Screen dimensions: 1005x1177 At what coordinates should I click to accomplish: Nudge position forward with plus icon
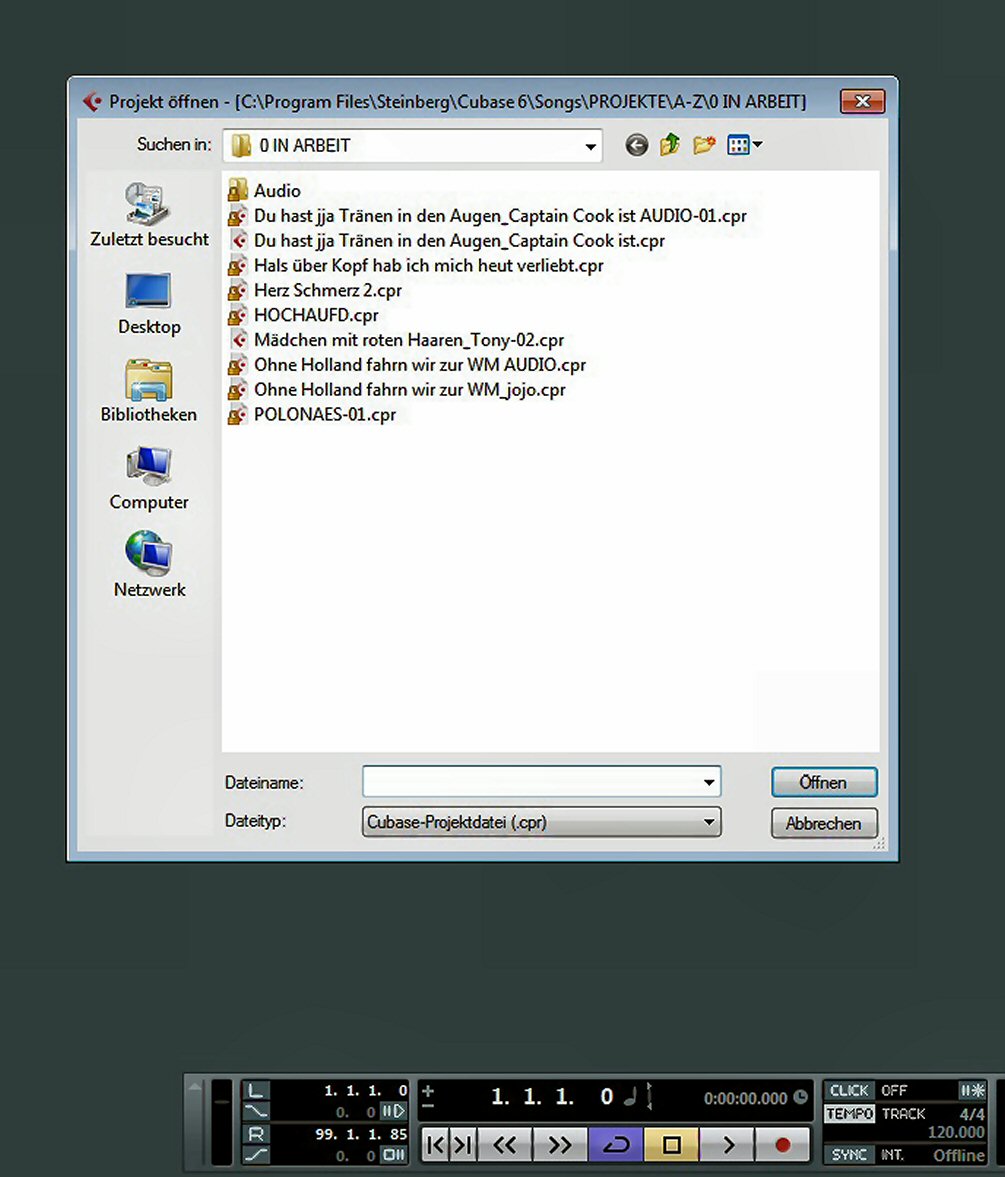(x=428, y=1090)
